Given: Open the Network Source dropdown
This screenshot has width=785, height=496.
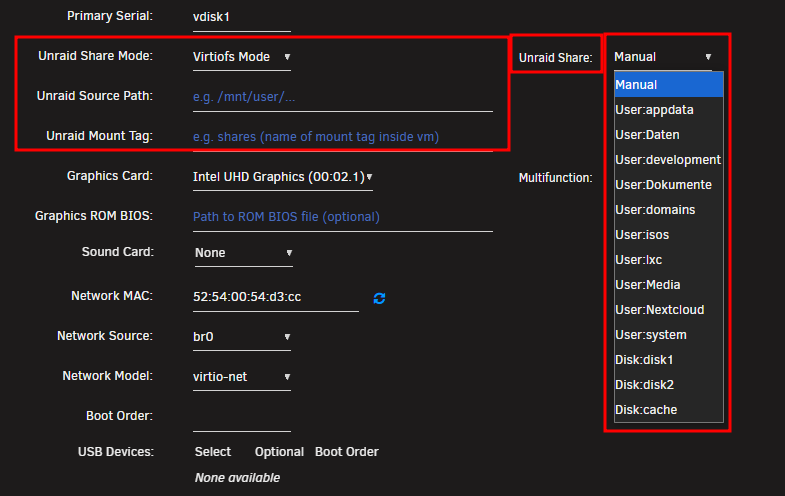Looking at the screenshot, I should (x=242, y=337).
